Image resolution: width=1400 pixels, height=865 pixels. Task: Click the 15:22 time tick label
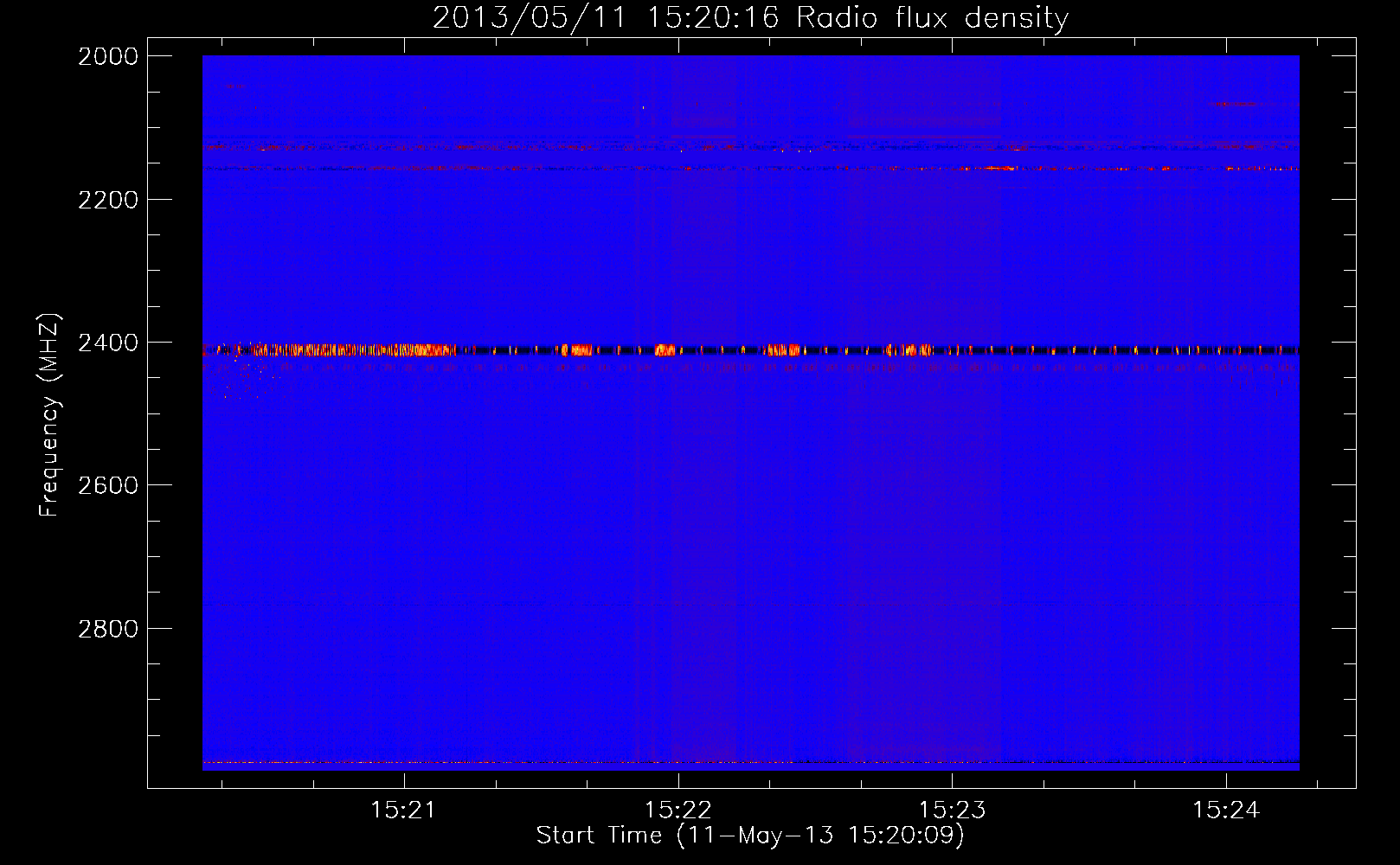click(x=678, y=811)
